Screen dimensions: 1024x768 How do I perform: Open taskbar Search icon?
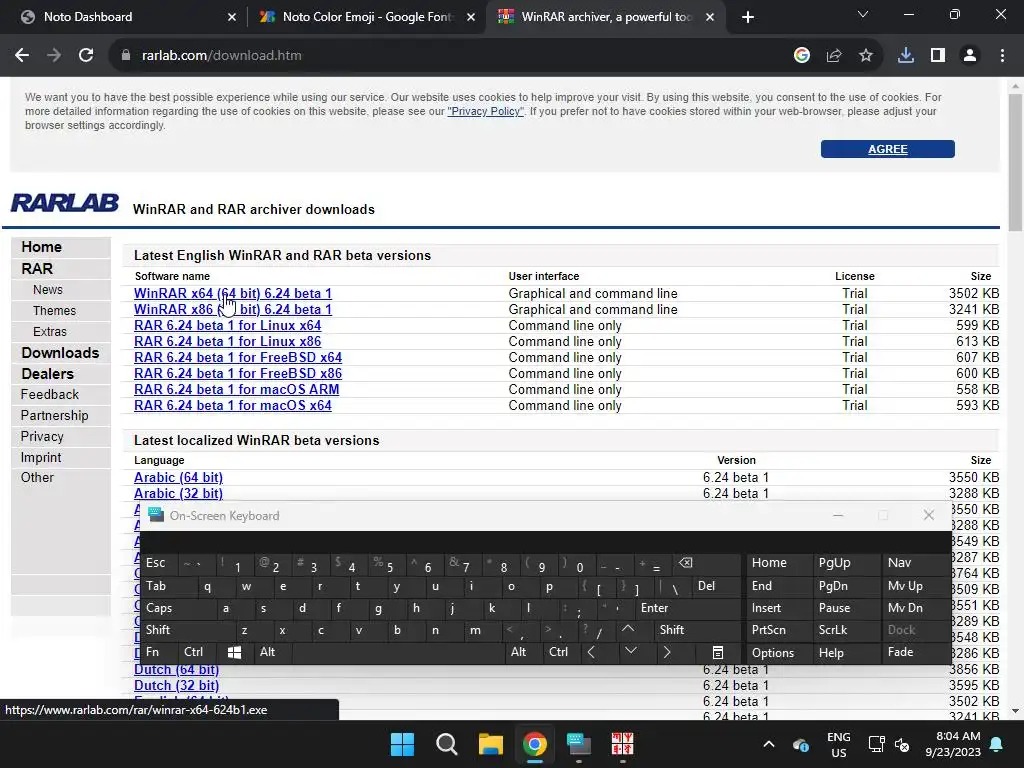click(447, 744)
